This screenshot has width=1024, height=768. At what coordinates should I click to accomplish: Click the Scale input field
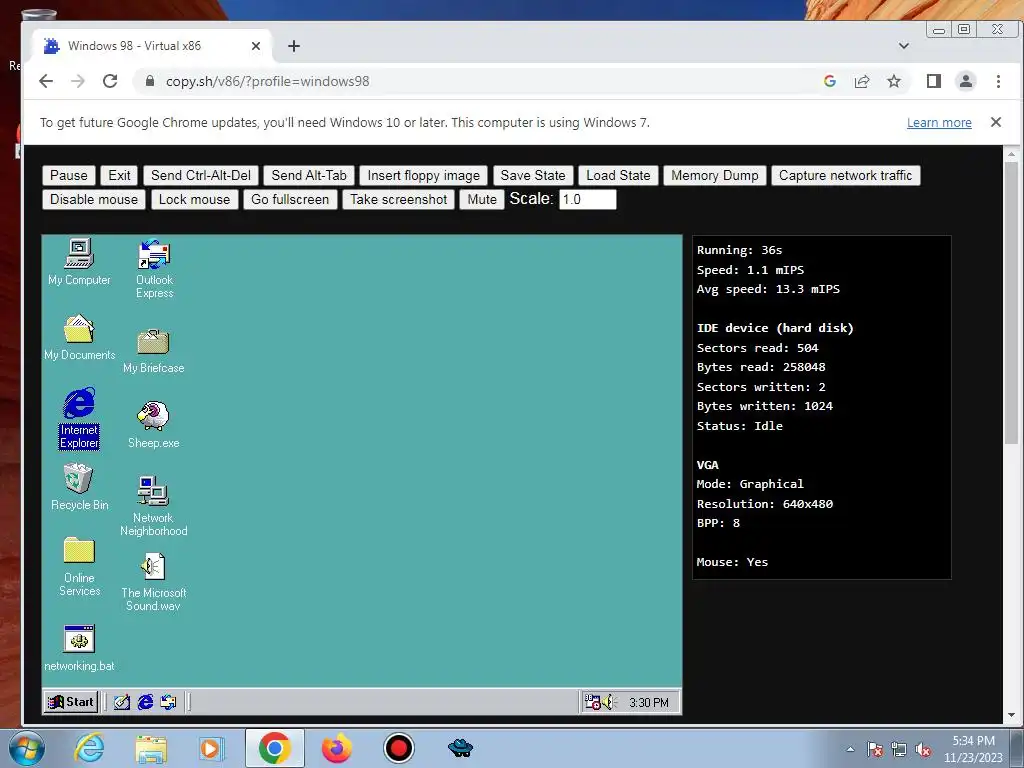(x=587, y=199)
